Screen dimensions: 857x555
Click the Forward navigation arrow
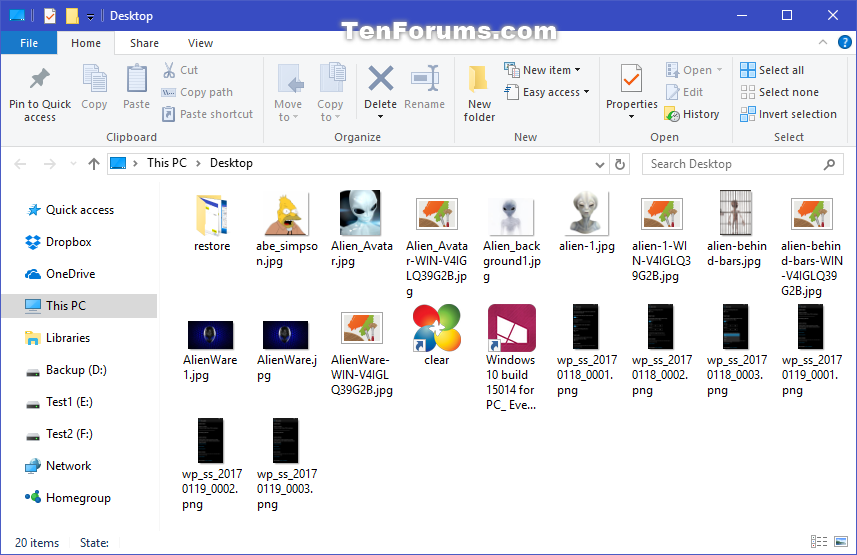49,163
